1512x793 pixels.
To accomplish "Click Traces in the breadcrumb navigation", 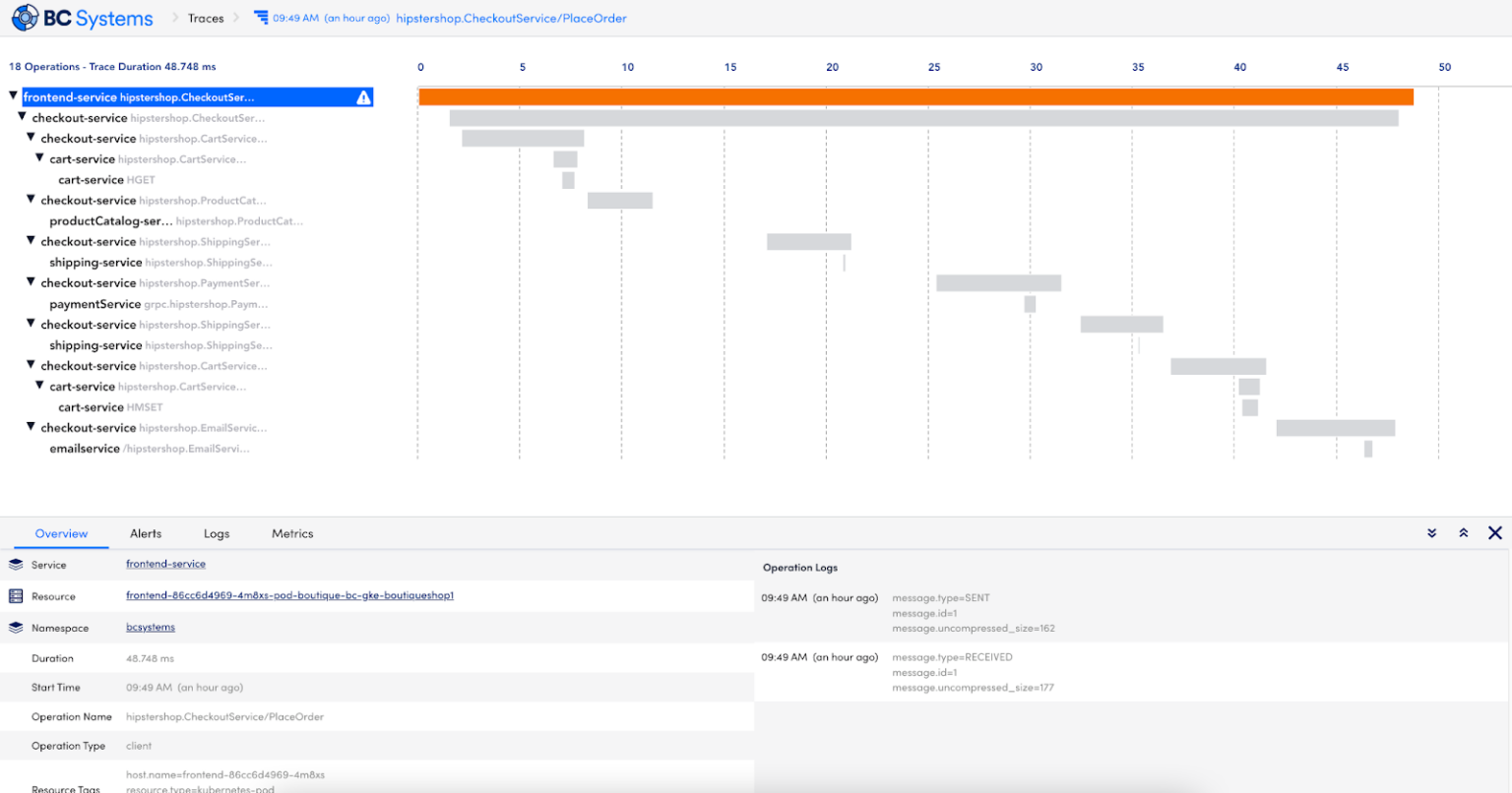I will [x=206, y=17].
